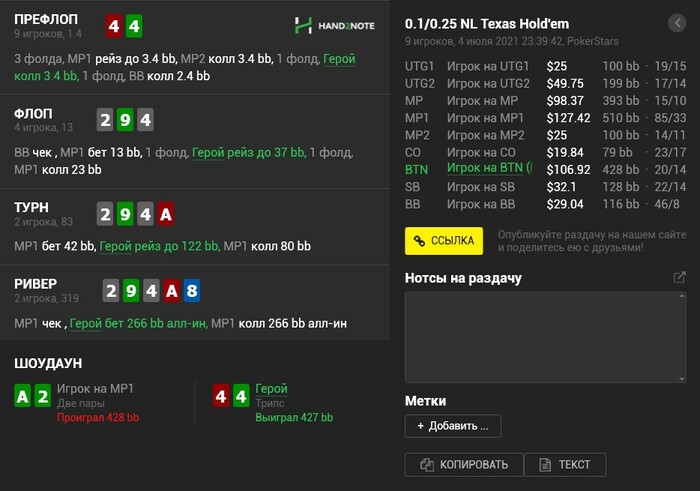This screenshot has height=491, width=700.
Task: Click Игрок на MP1 row in player list
Action: pos(546,118)
